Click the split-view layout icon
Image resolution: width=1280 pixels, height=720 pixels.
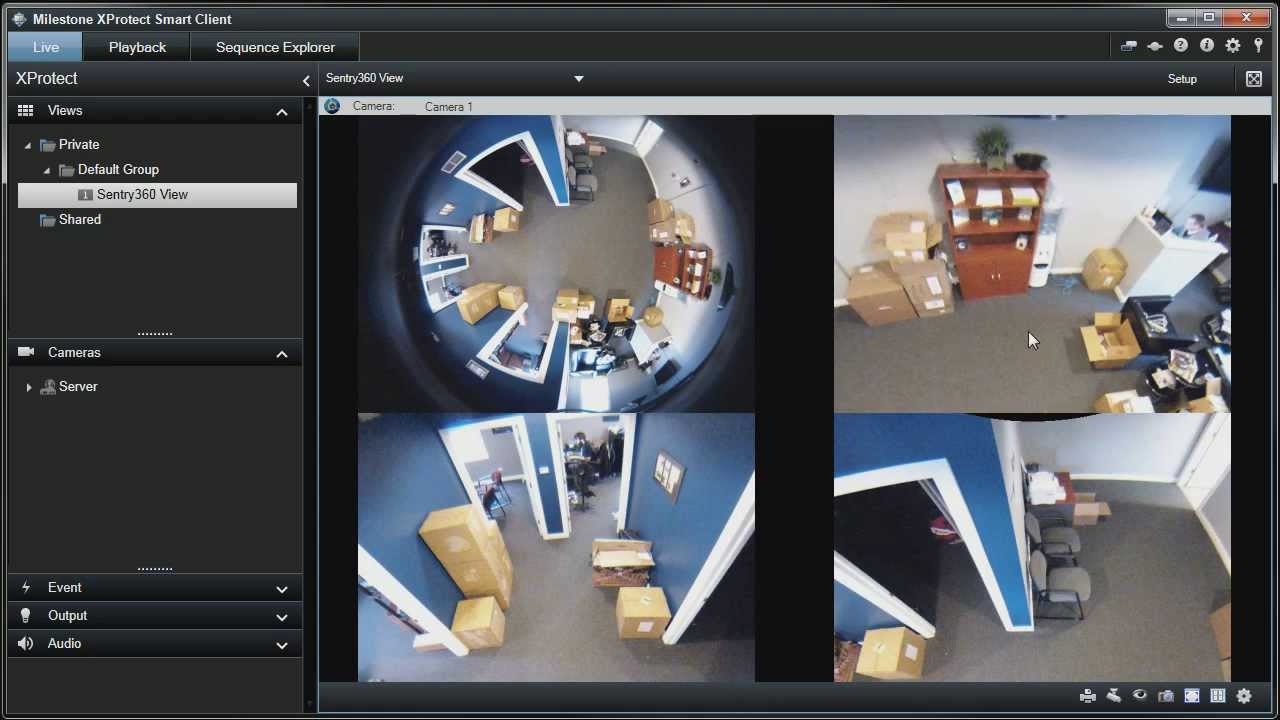[1218, 696]
